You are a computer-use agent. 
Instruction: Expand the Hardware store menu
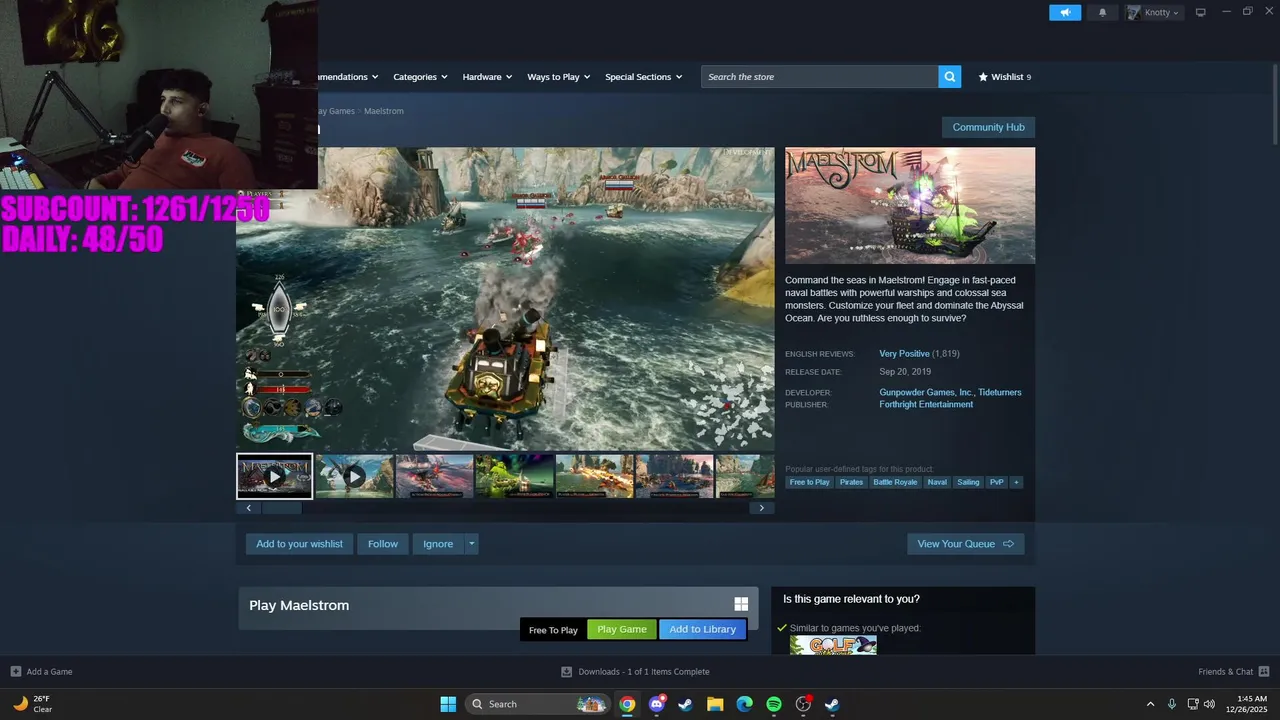click(487, 77)
